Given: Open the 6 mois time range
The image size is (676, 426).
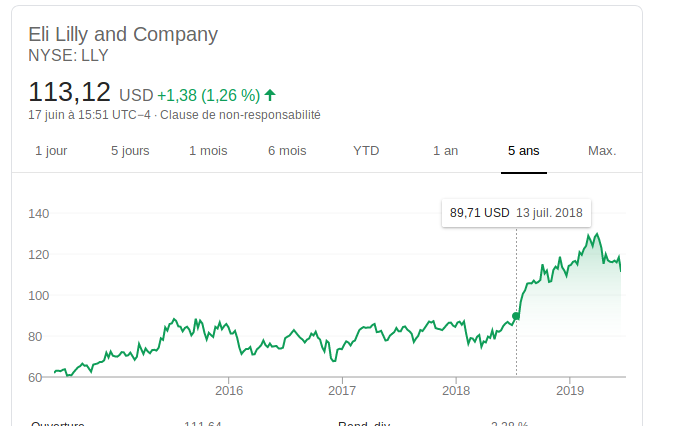Looking at the screenshot, I should click(x=287, y=151).
